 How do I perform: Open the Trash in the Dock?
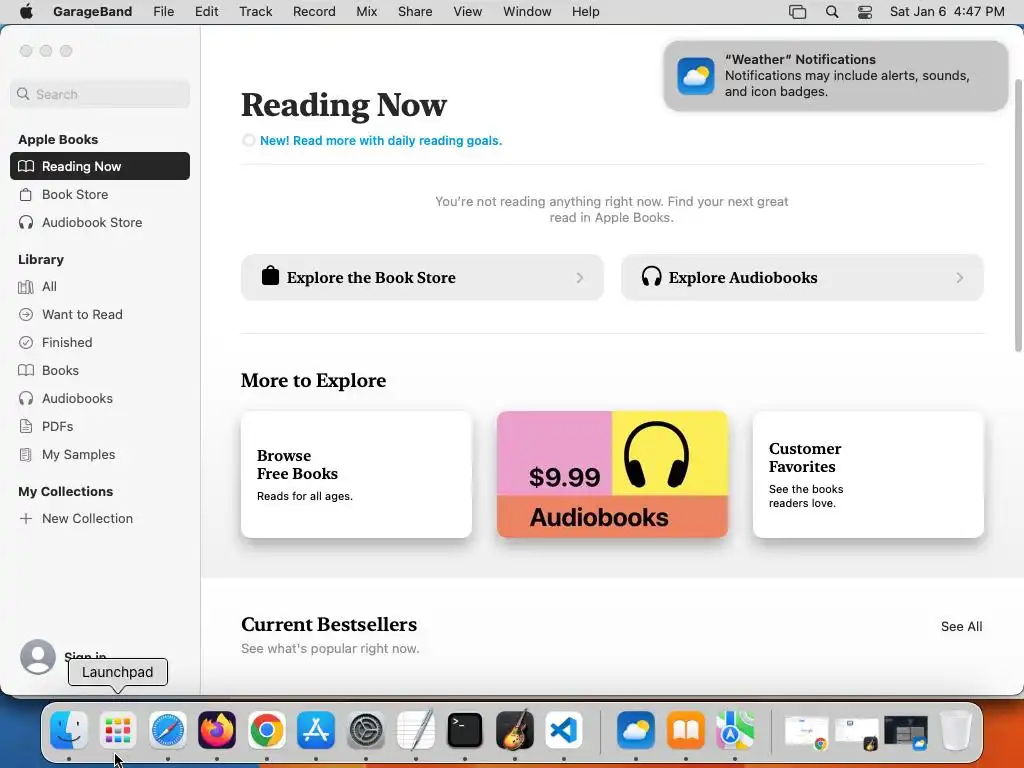pyautogui.click(x=956, y=730)
